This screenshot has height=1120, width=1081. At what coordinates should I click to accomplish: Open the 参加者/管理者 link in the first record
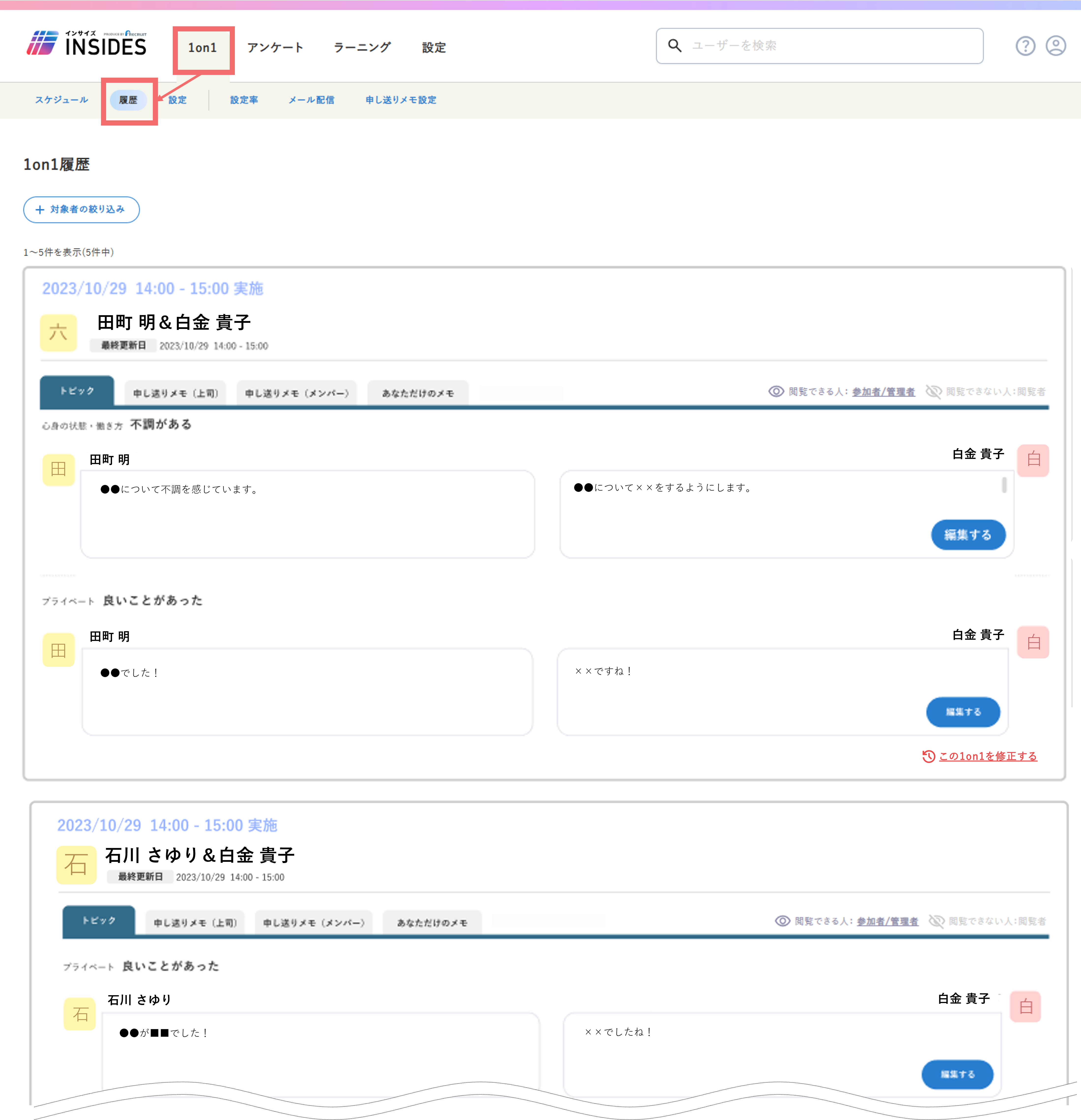pyautogui.click(x=883, y=392)
